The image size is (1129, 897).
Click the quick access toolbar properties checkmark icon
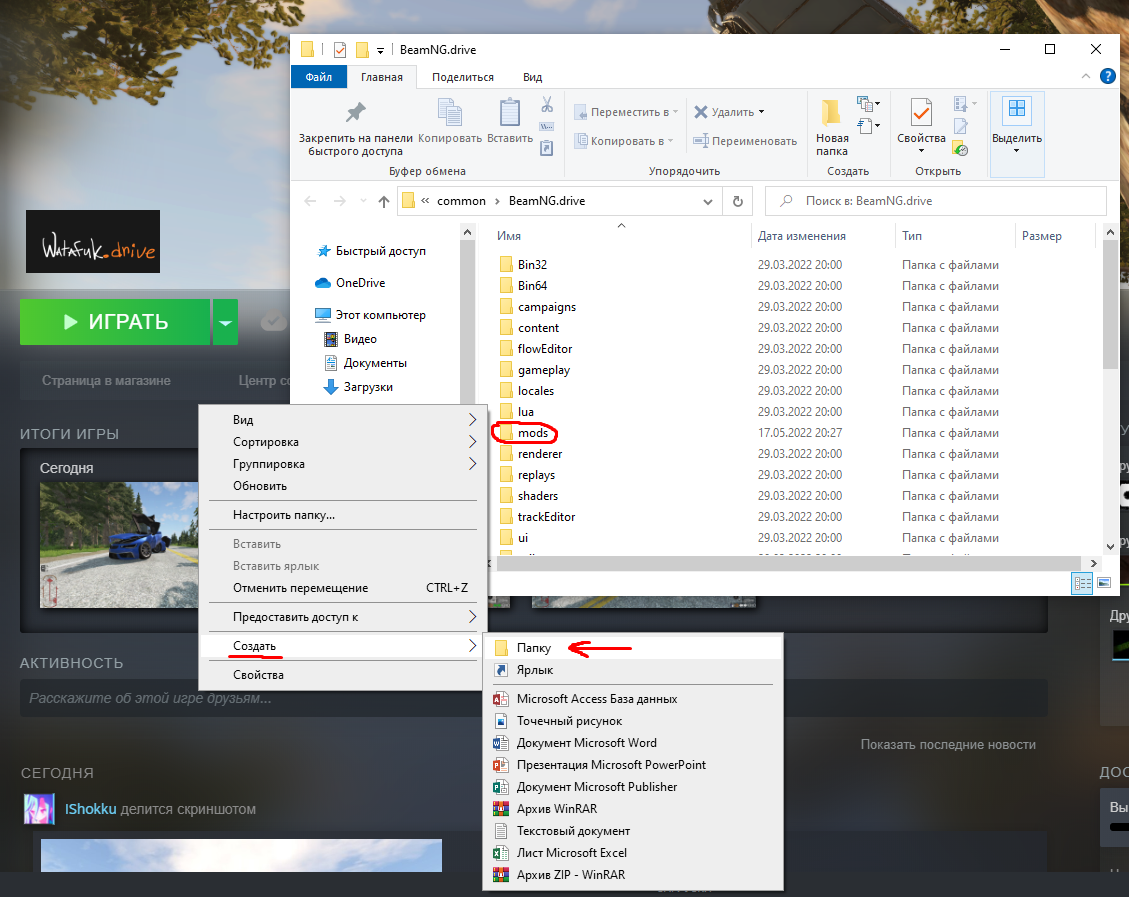click(x=340, y=50)
